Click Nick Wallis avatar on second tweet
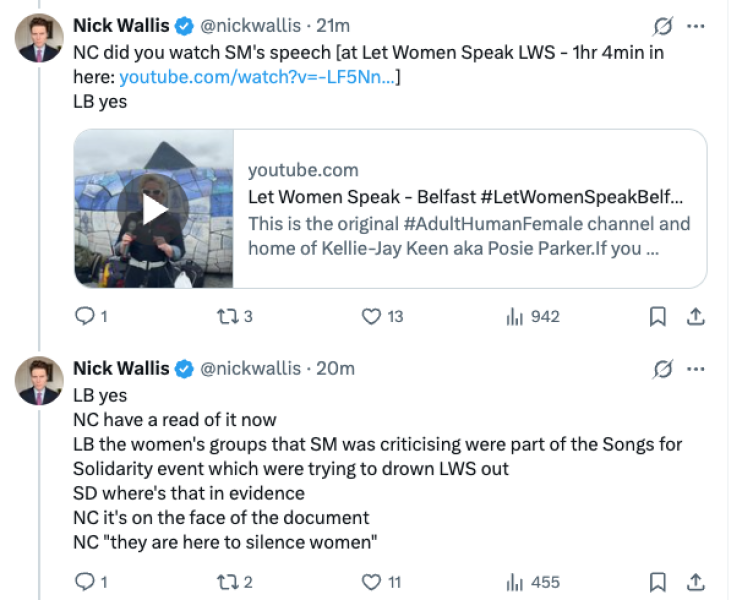This screenshot has height=600, width=753. click(40, 381)
